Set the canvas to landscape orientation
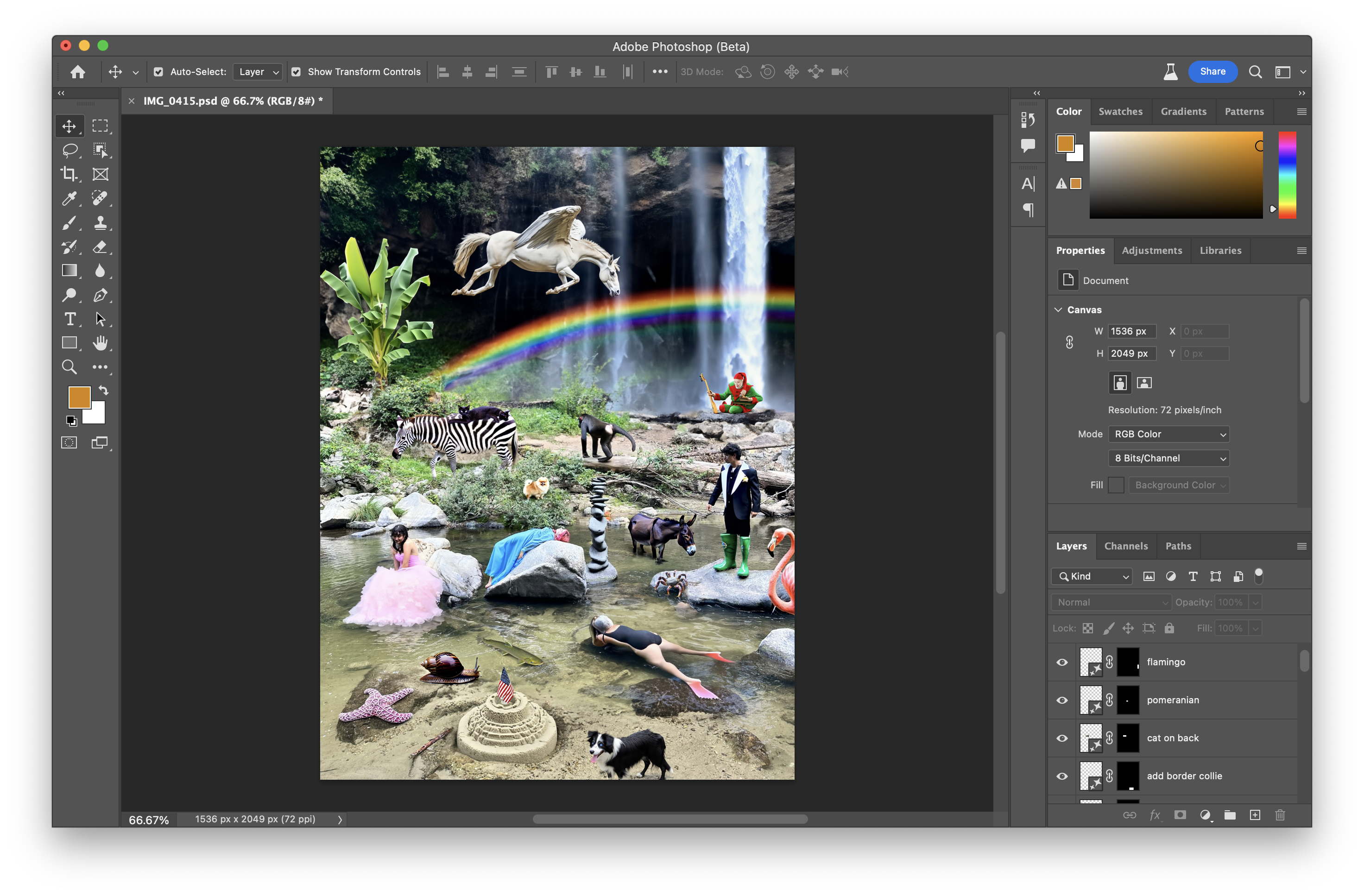This screenshot has width=1364, height=896. 1144,383
